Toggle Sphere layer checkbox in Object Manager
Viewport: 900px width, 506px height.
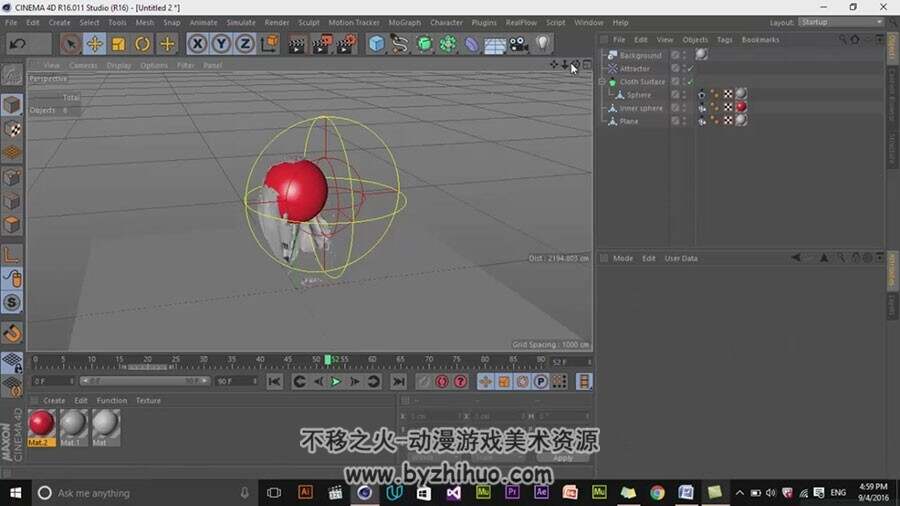[x=675, y=95]
